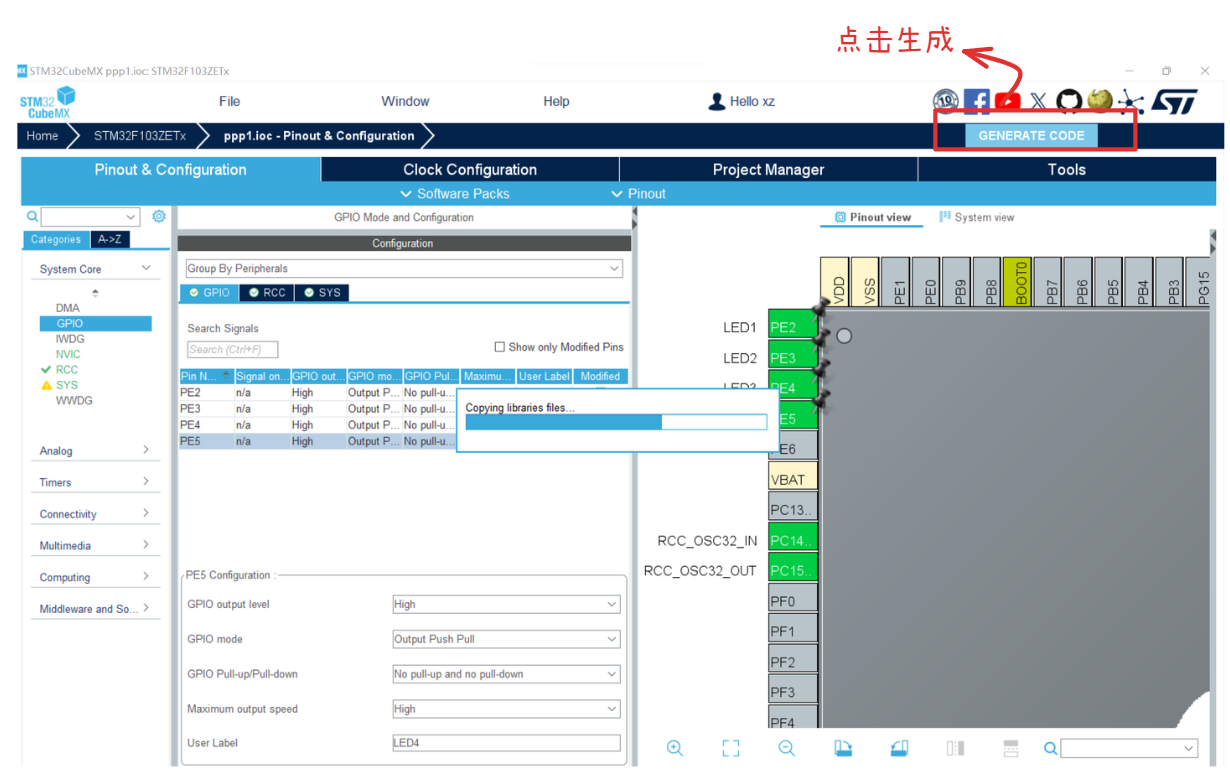
Task: Click the RCC green checkmark icon
Action: (x=45, y=369)
